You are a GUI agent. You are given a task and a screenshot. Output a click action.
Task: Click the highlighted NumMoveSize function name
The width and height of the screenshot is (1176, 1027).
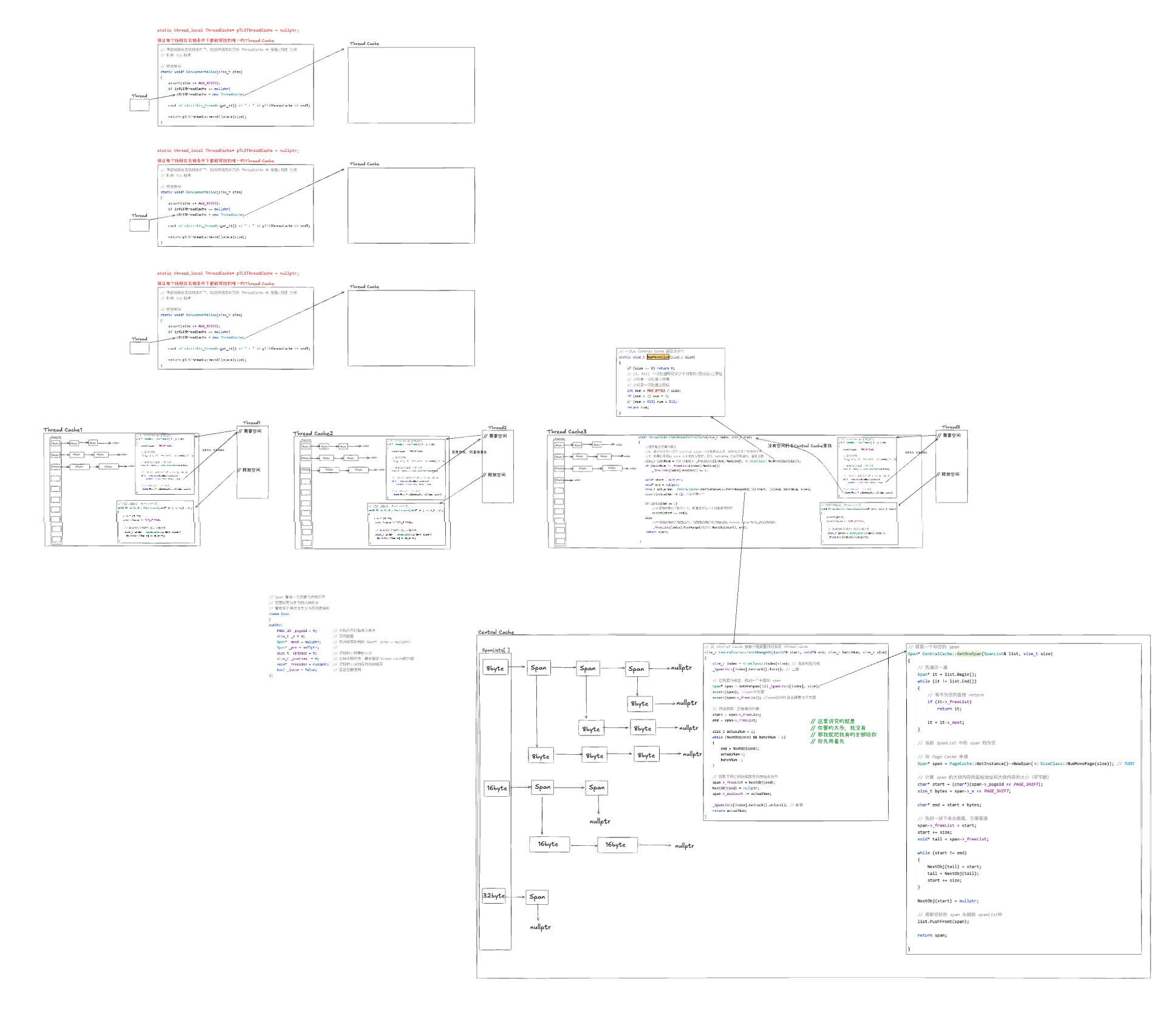[x=657, y=357]
